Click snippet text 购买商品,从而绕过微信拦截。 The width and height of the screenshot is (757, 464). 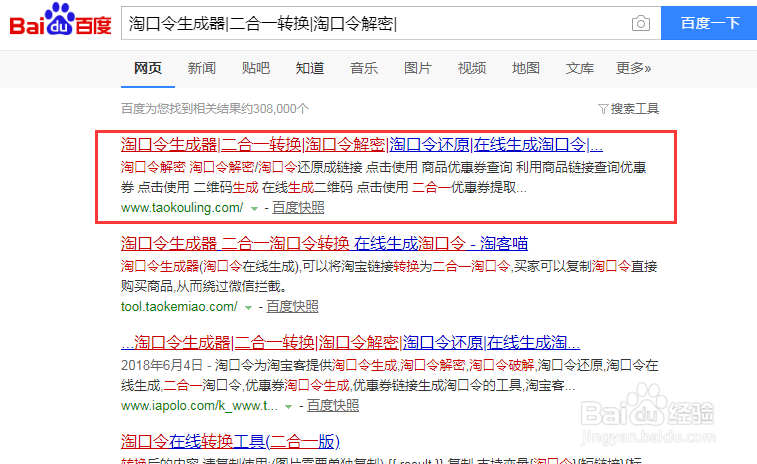tap(204, 286)
